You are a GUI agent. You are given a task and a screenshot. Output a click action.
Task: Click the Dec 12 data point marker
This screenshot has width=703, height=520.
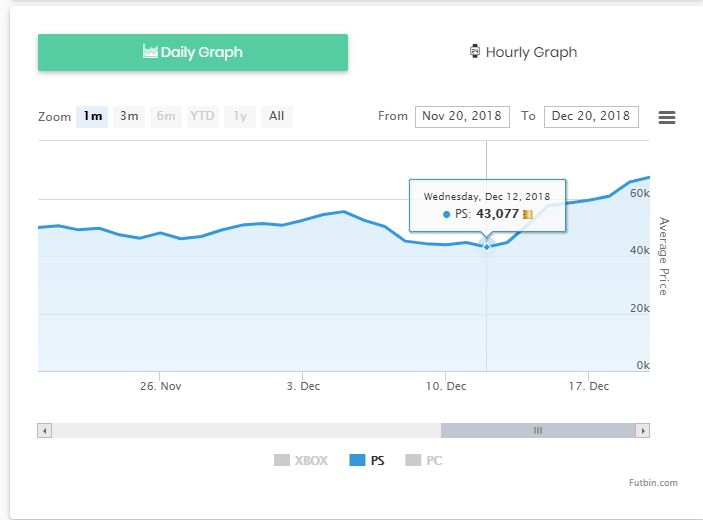point(487,245)
